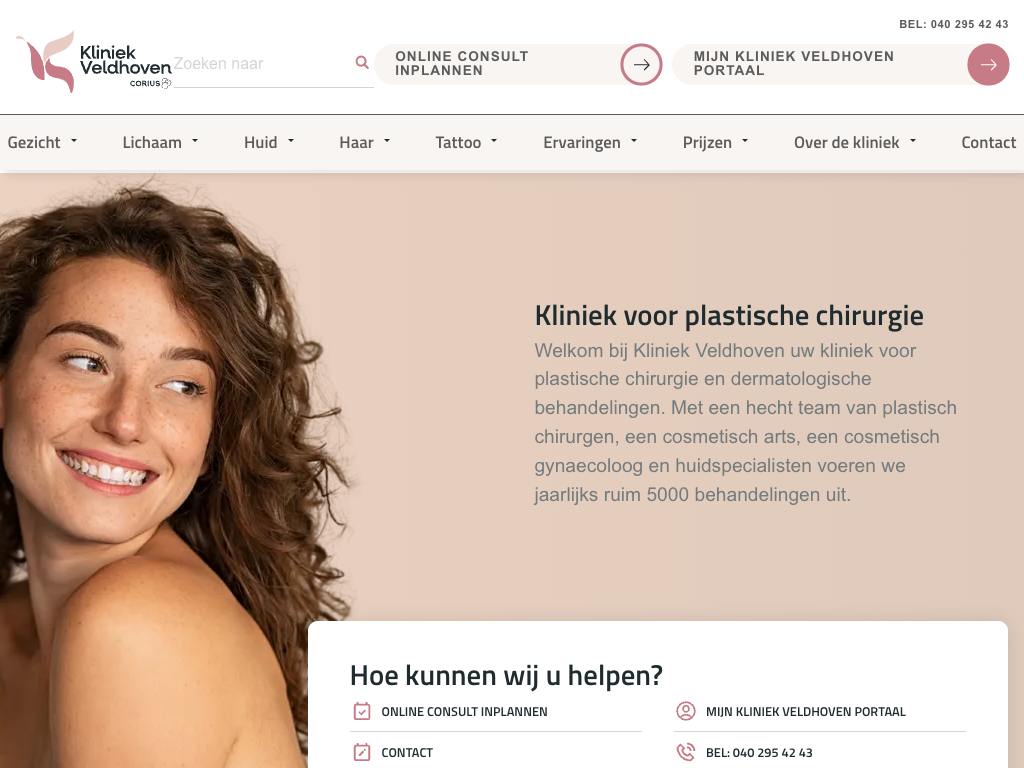
Task: Click the filled arrow circle for portaal
Action: (x=988, y=64)
